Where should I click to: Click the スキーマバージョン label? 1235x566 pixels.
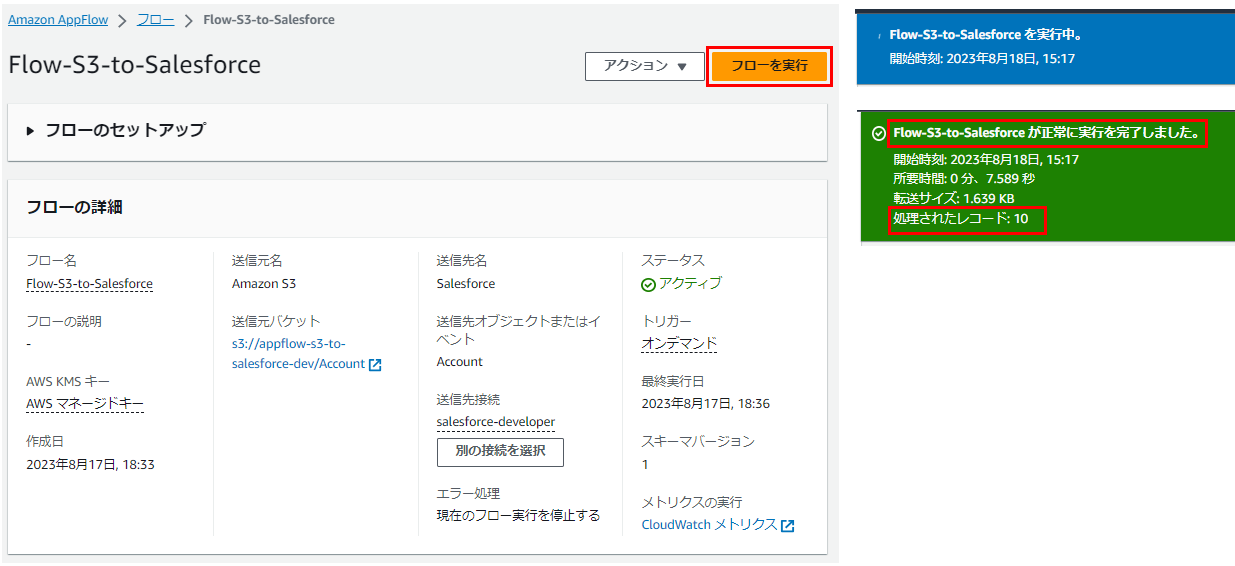click(x=698, y=440)
